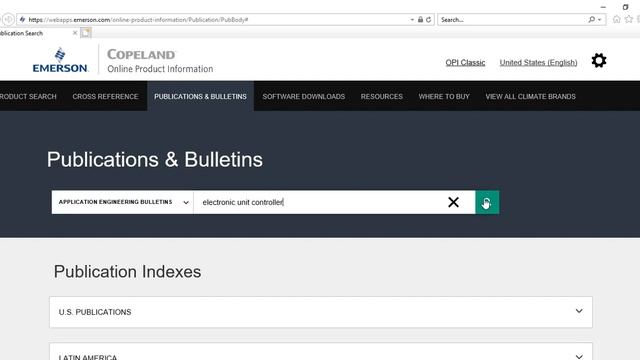Go to browser home icon
This screenshot has width=640, height=360.
(x=616, y=19)
